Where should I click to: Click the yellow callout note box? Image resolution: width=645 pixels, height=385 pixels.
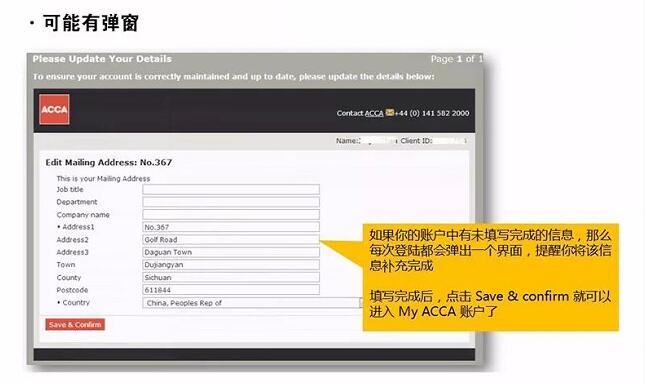tap(490, 277)
